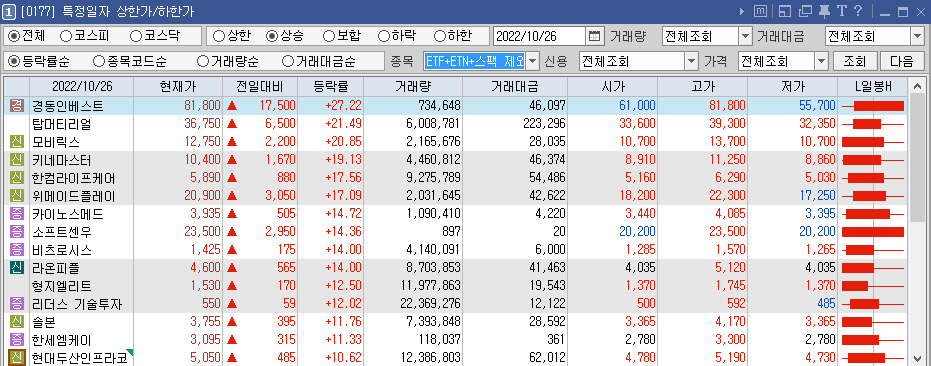Click the 신 badge beside 솔본
931x366 pixels.
pos(17,322)
